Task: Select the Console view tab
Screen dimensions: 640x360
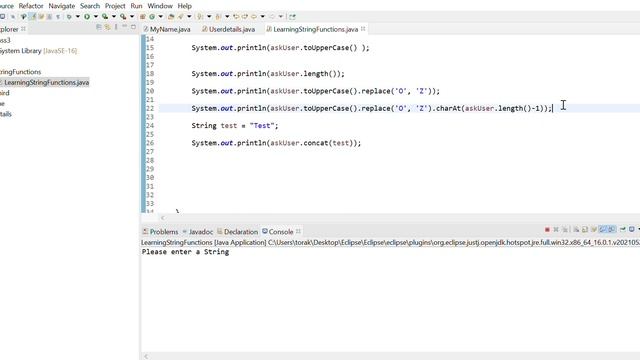Action: pos(278,231)
